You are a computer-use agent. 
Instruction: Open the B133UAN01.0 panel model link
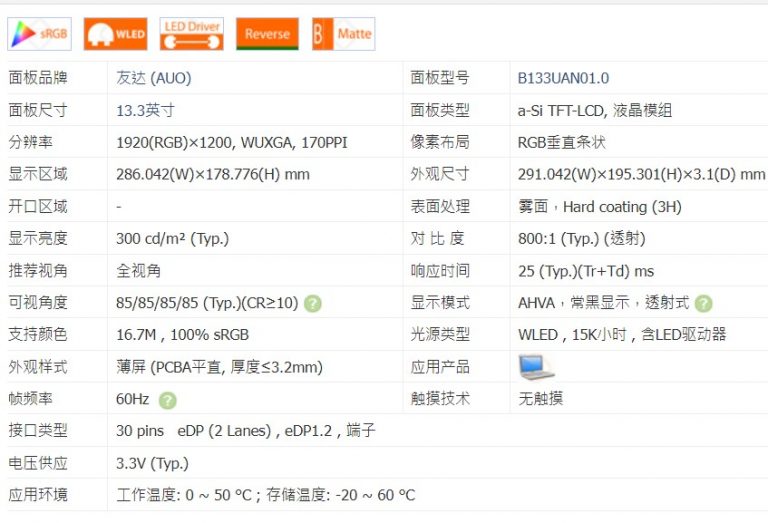pyautogui.click(x=563, y=78)
